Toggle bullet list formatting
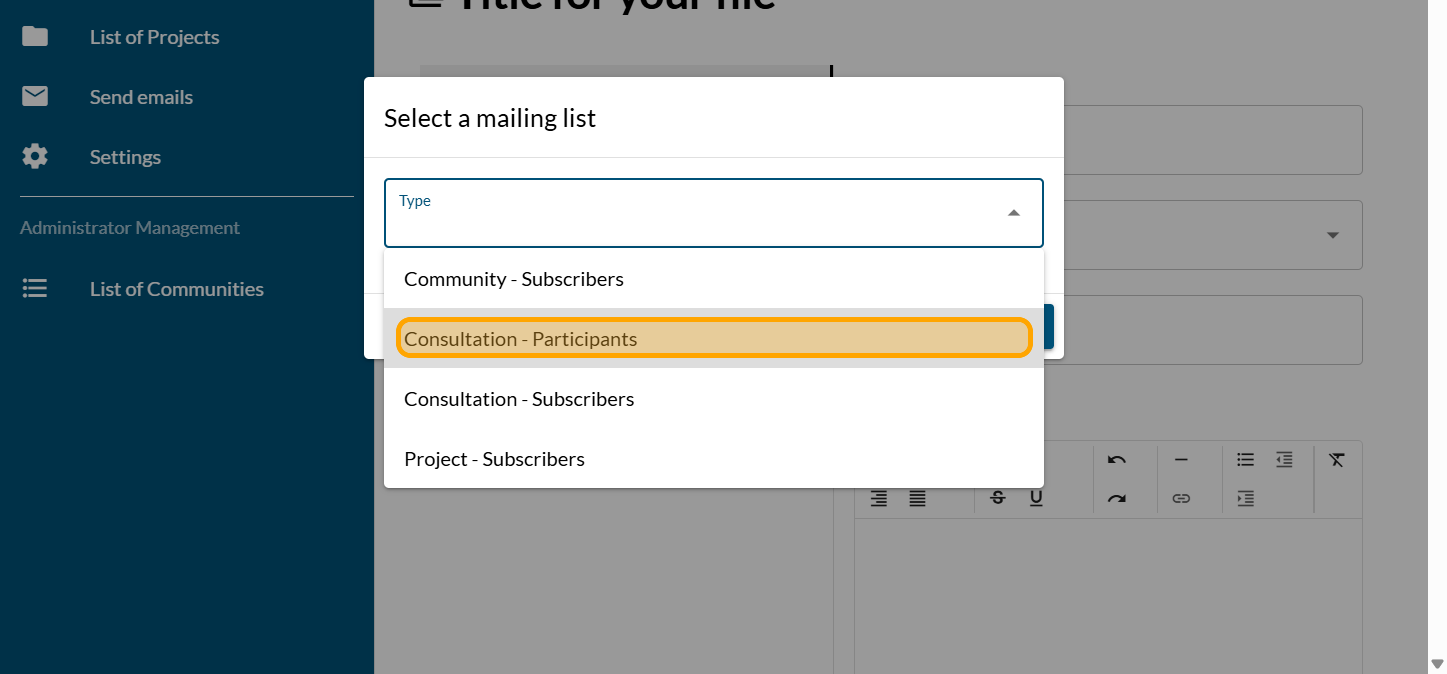This screenshot has width=1447, height=674. coord(1245,460)
